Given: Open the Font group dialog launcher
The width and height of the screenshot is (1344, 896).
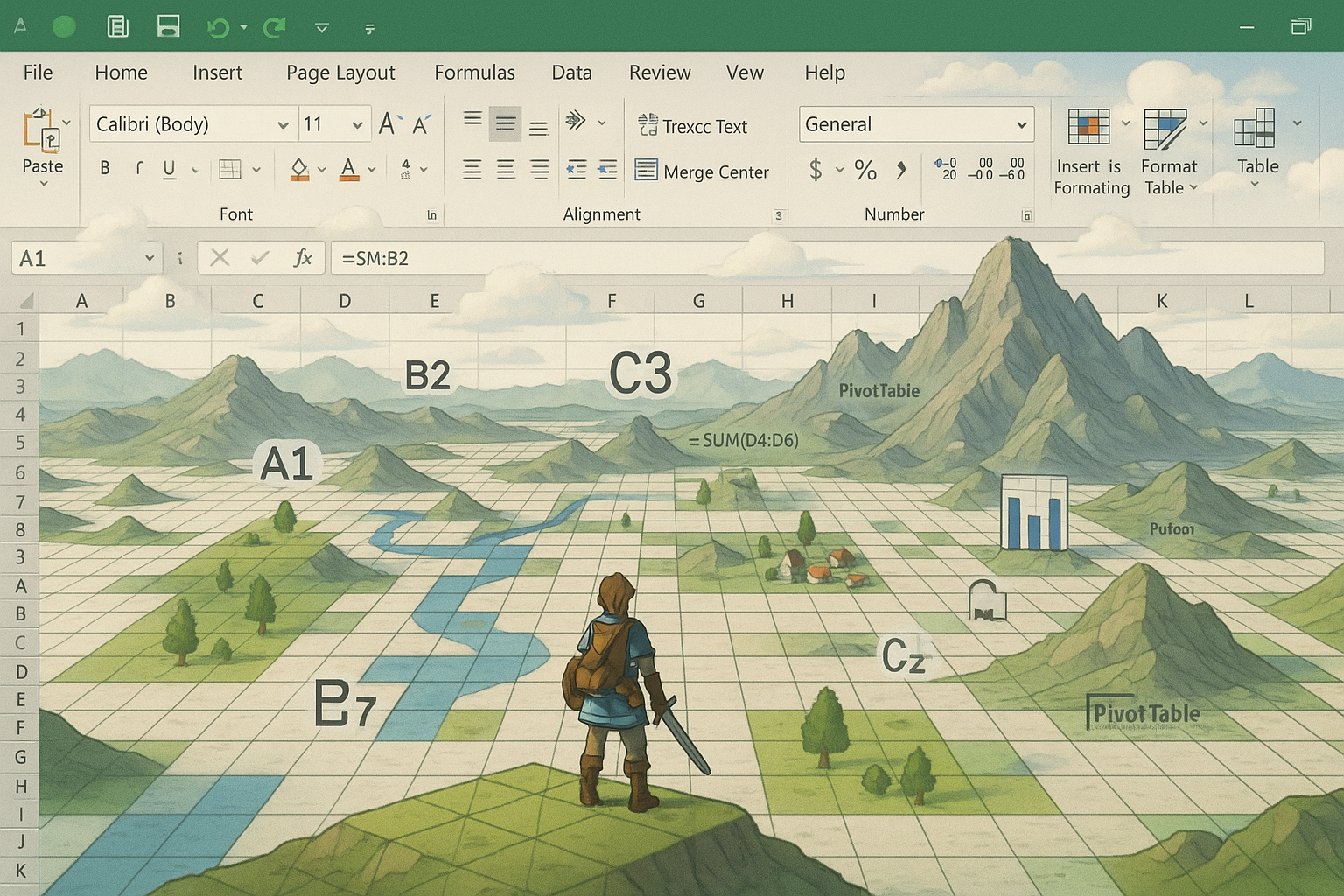Looking at the screenshot, I should (431, 214).
